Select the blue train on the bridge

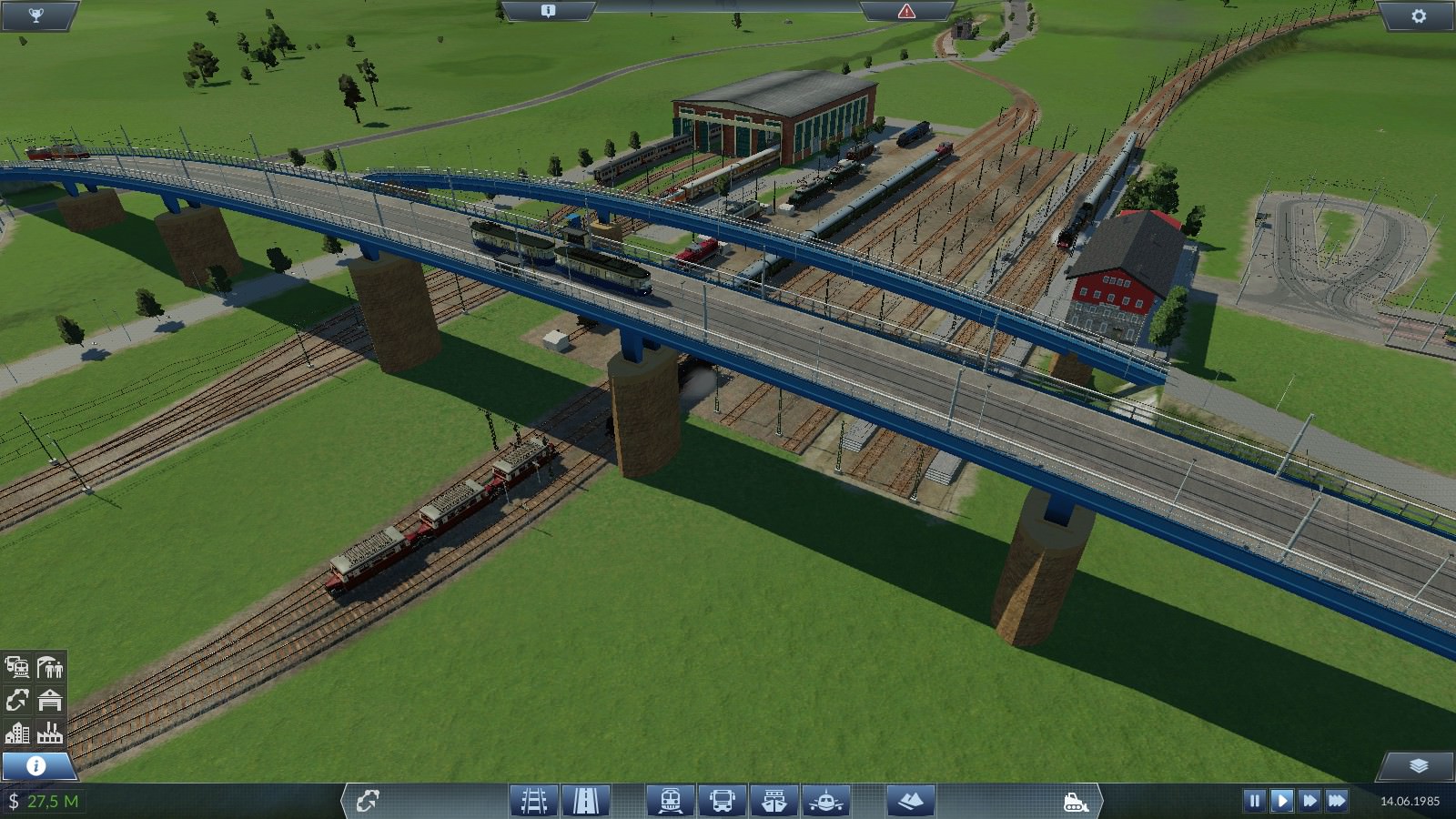pyautogui.click(x=560, y=257)
